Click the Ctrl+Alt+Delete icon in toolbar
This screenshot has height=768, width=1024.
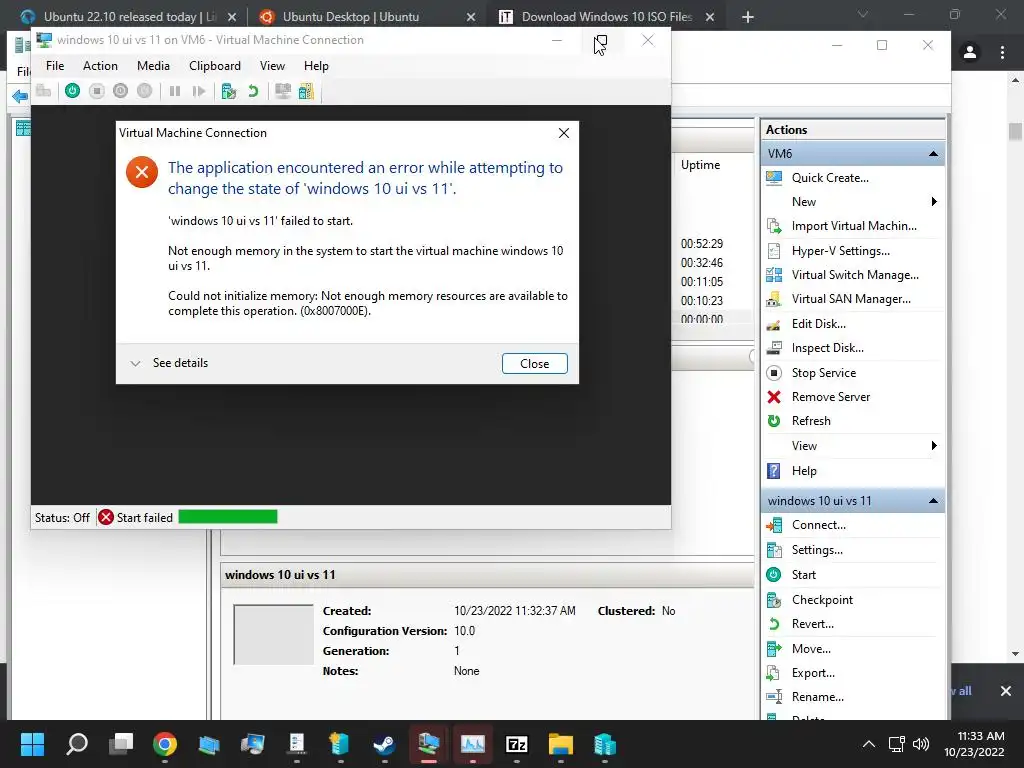(x=44, y=91)
